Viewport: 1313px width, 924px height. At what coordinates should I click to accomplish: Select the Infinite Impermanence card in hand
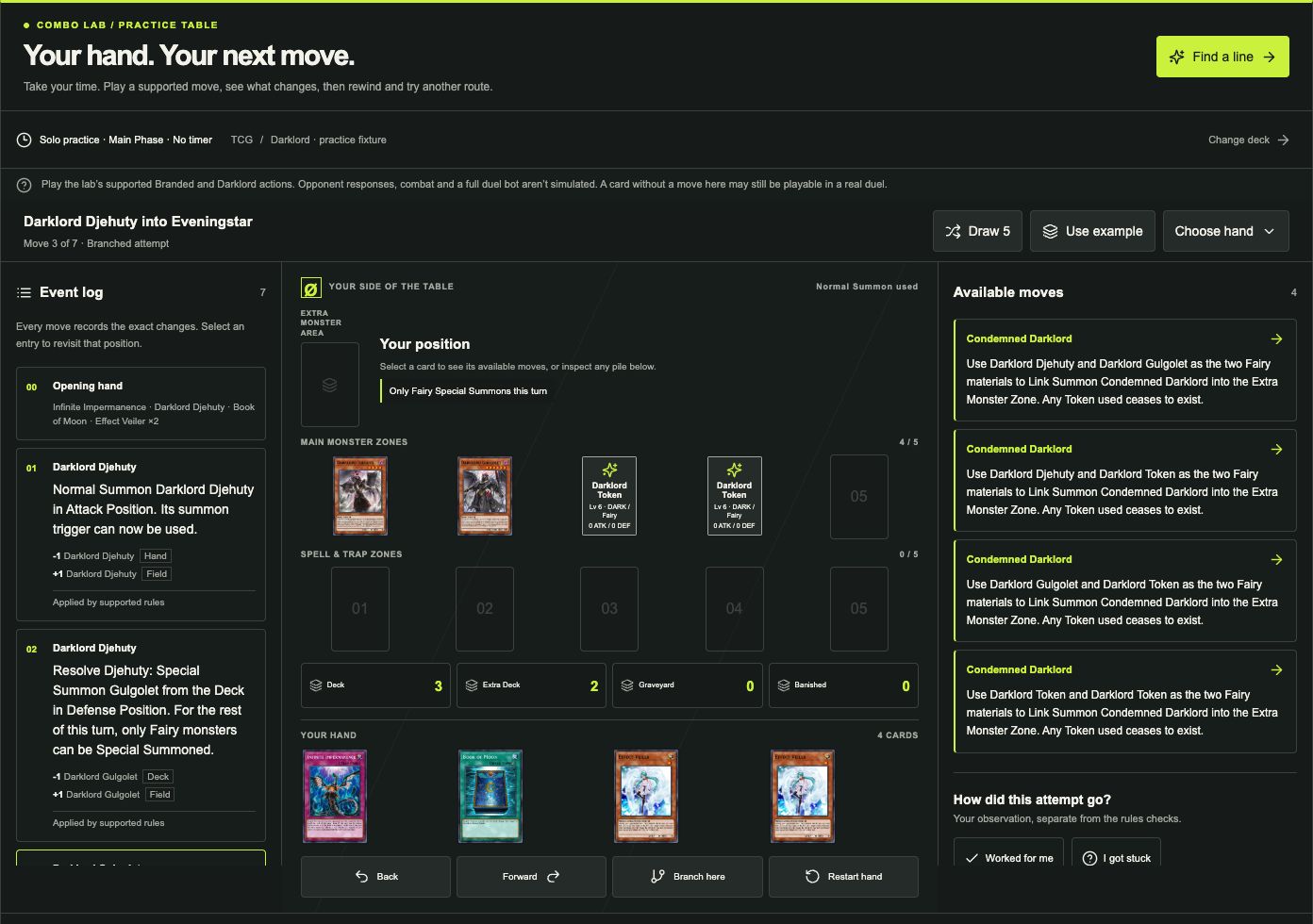[x=335, y=796]
